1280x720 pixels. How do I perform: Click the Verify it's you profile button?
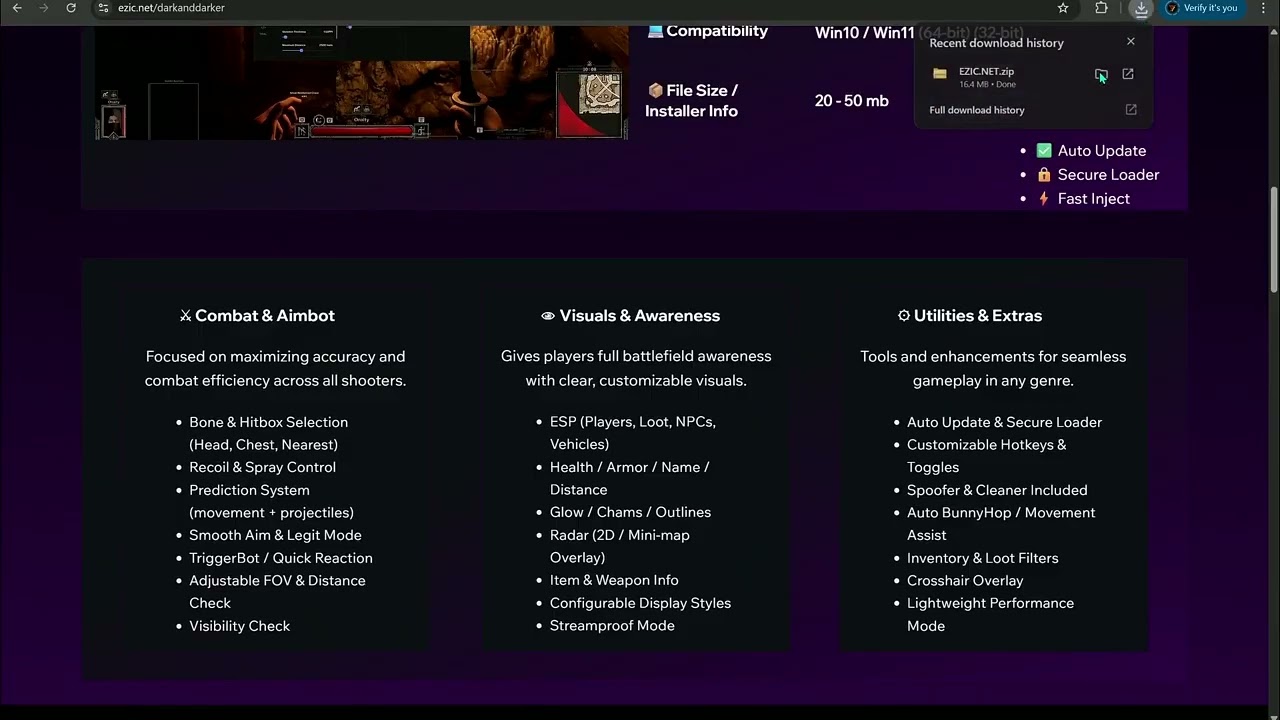[x=1202, y=8]
